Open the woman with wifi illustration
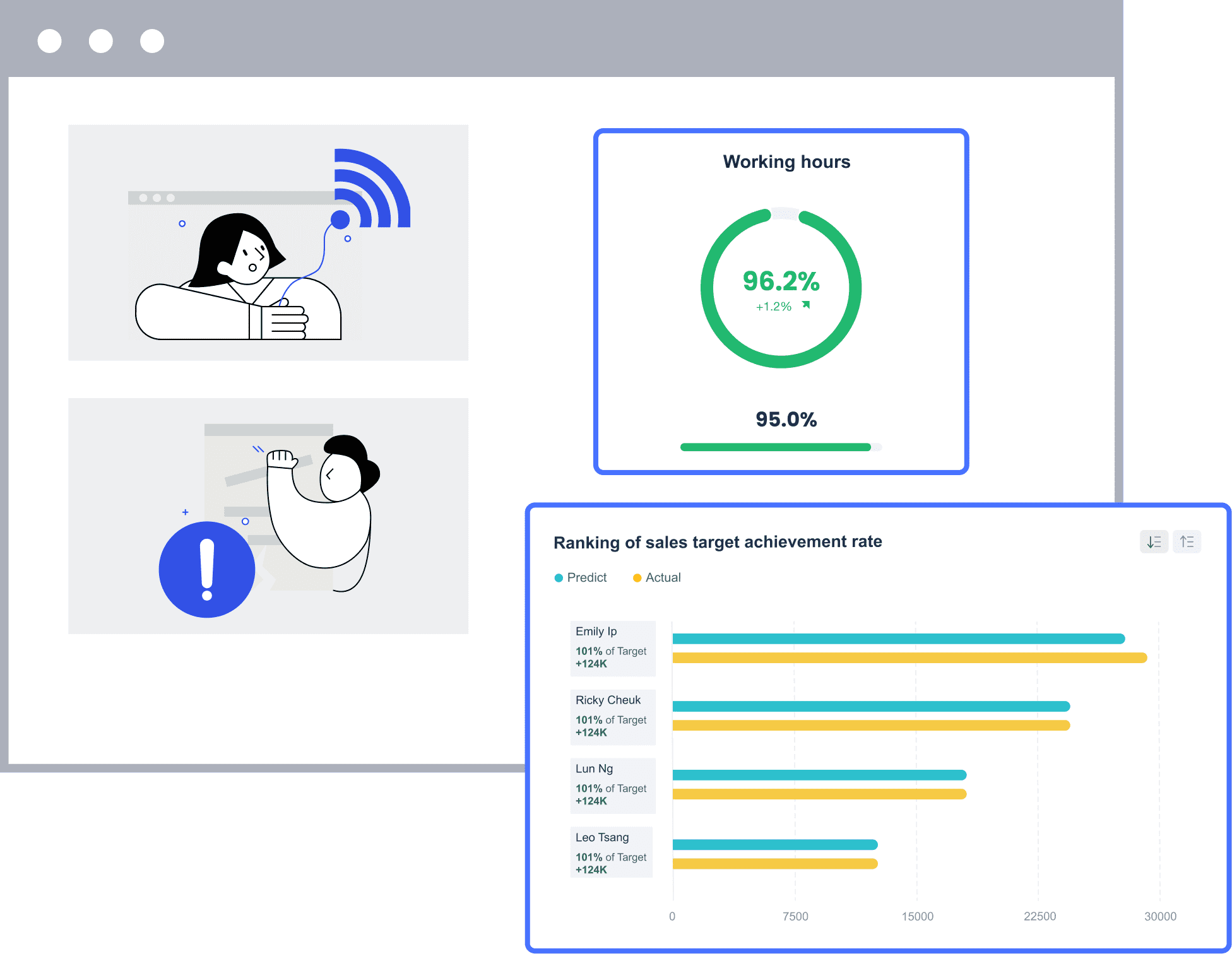The height and width of the screenshot is (954, 1232). pos(268,243)
